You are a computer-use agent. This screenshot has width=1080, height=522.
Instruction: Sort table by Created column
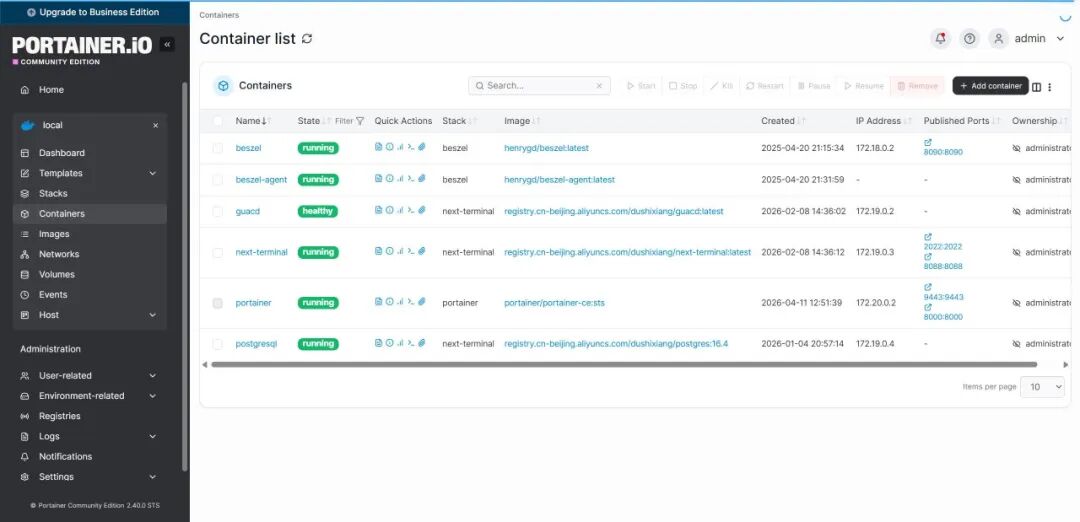point(783,121)
